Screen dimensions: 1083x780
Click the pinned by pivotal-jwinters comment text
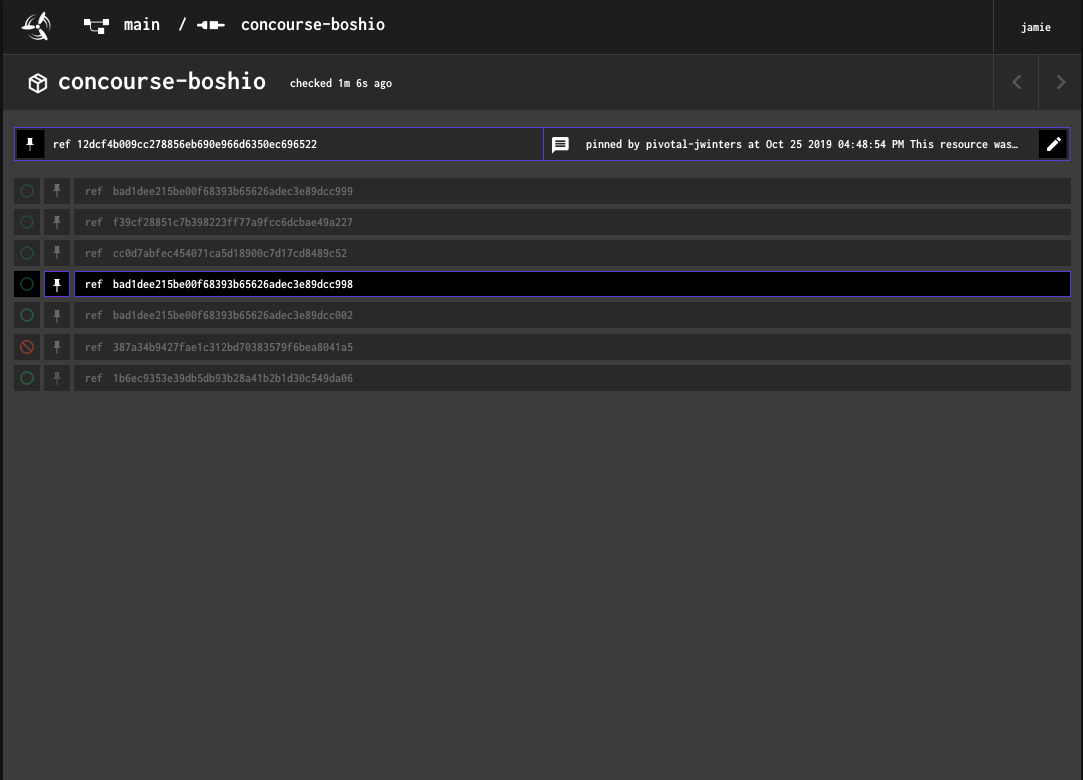pos(801,144)
